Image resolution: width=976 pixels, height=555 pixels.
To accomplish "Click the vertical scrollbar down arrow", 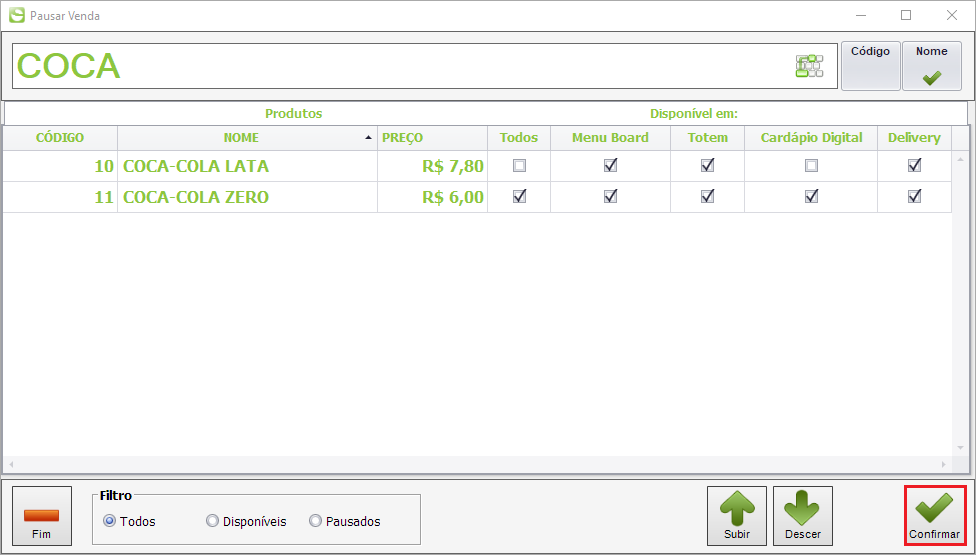I will [960, 448].
